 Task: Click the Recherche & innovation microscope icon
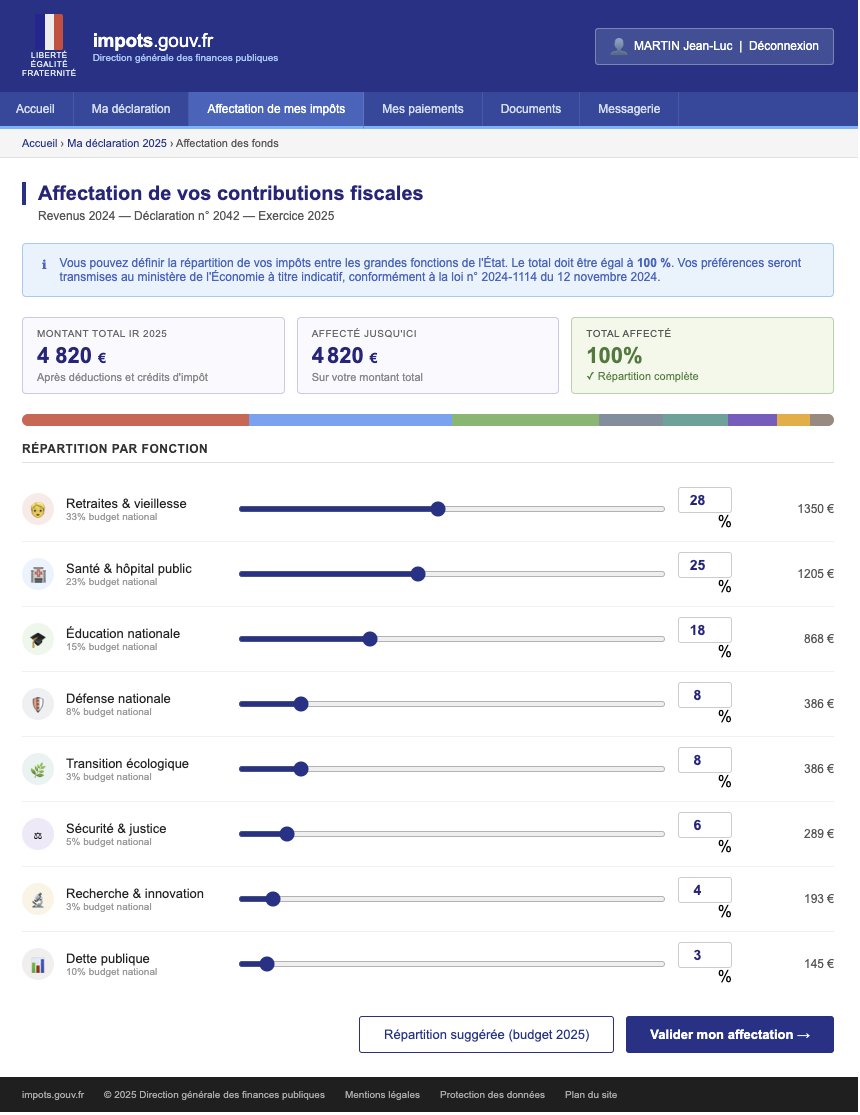click(x=38, y=900)
